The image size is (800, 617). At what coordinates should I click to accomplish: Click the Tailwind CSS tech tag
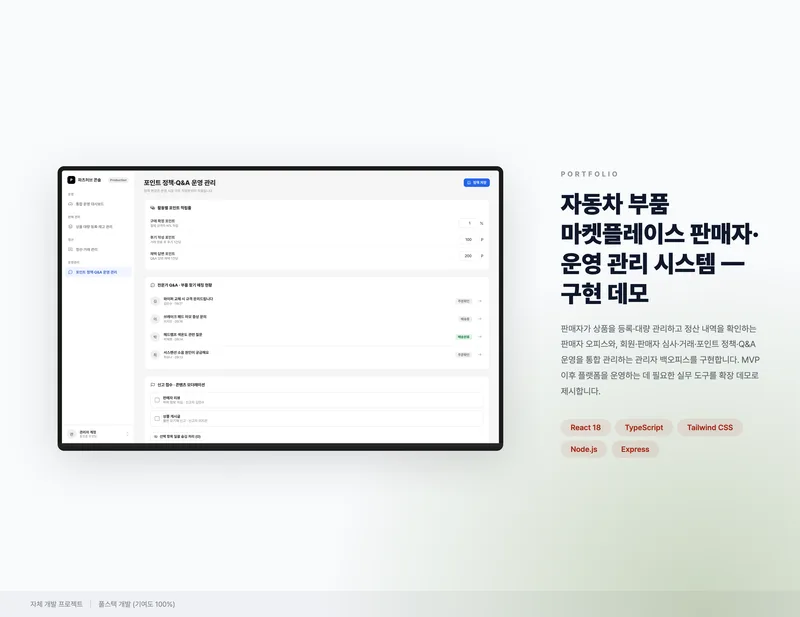[x=710, y=428]
